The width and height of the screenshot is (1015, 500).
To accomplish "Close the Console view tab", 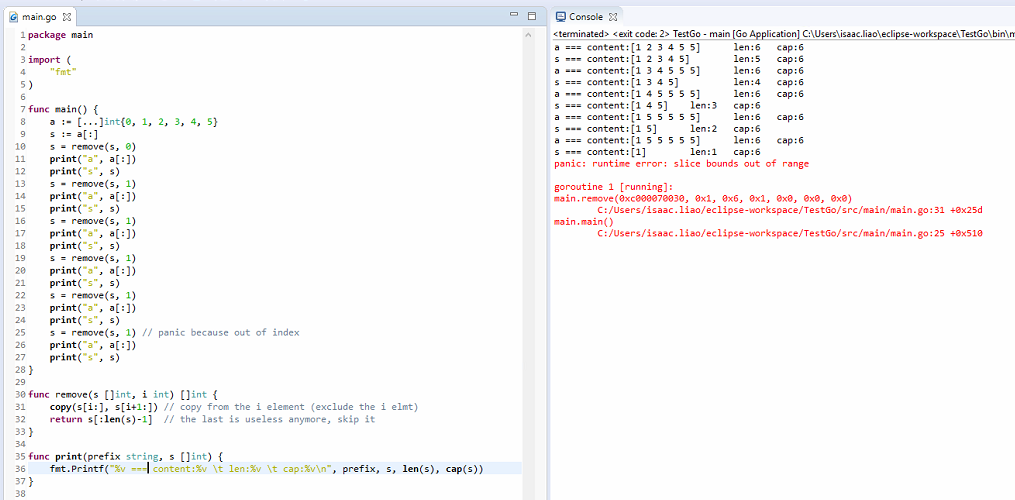I will click(x=613, y=17).
